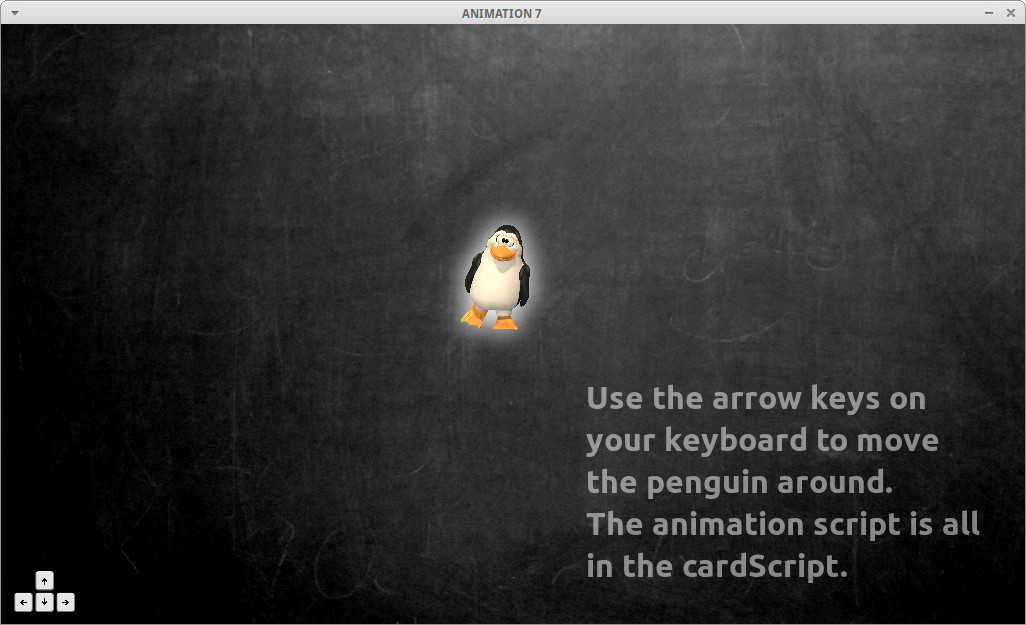Image resolution: width=1026 pixels, height=625 pixels.
Task: Minimize the ANIMATION 7 window
Action: [989, 13]
